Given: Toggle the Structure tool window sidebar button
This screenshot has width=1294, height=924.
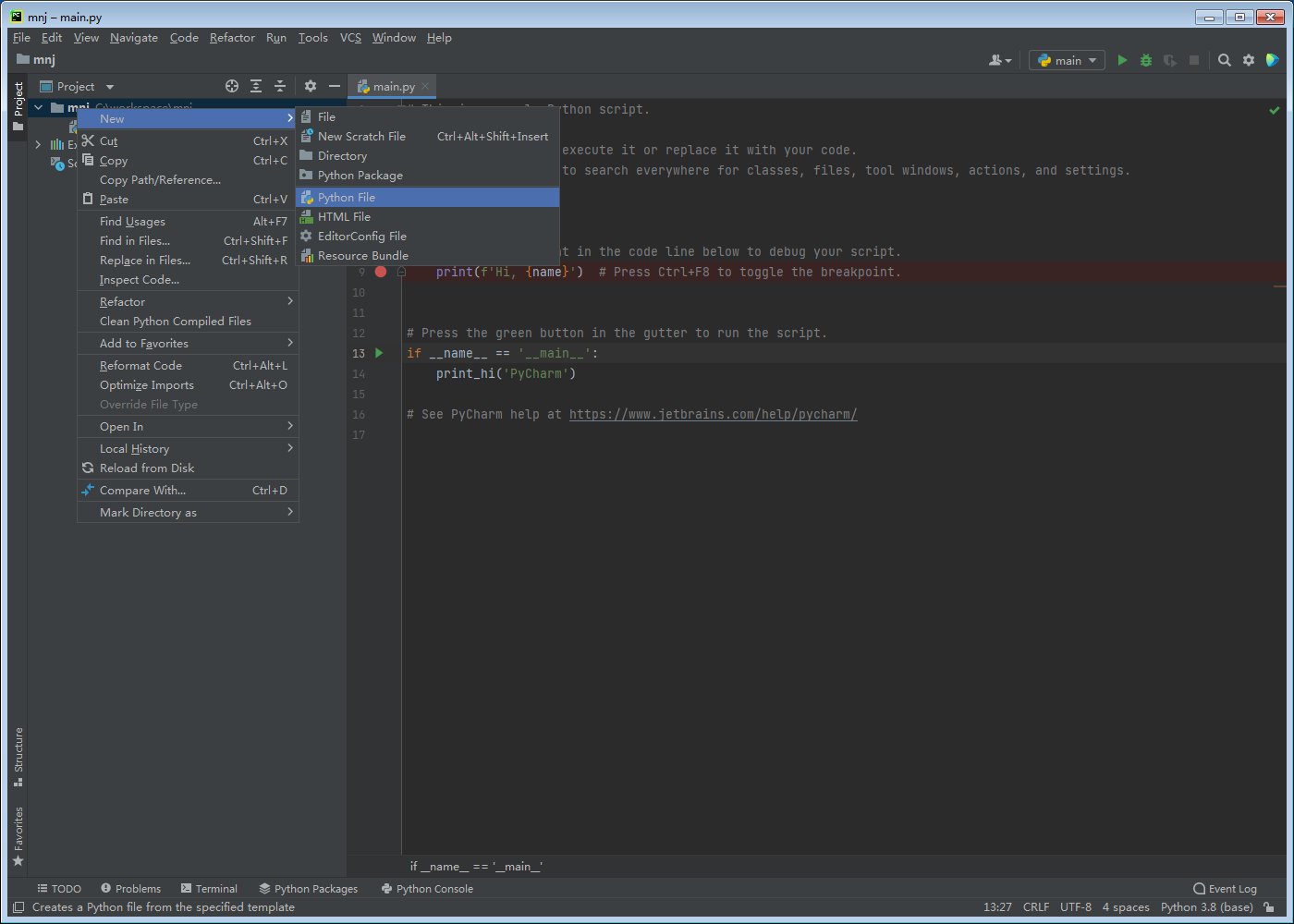Looking at the screenshot, I should coord(18,757).
